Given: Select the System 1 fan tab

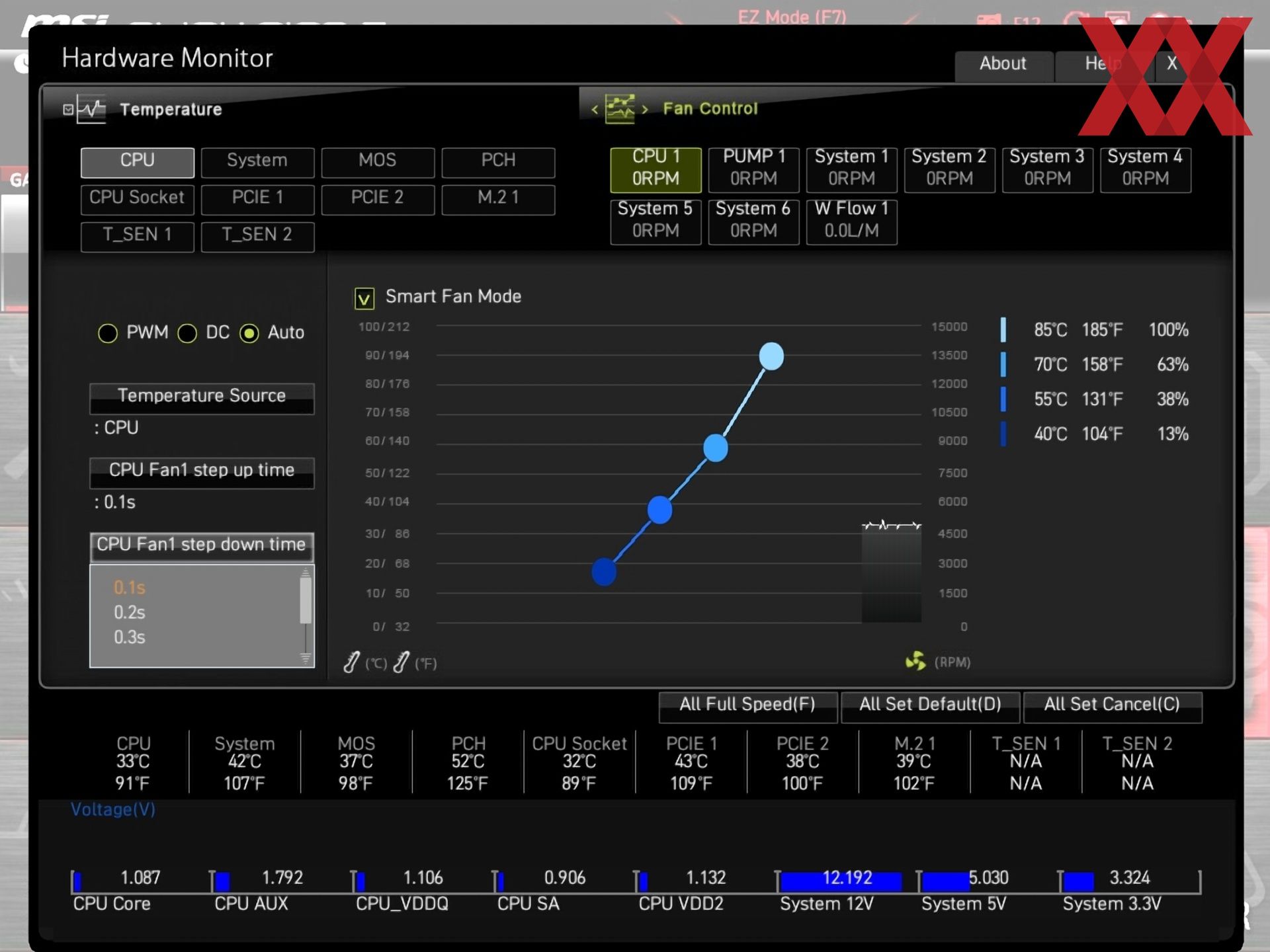Looking at the screenshot, I should pyautogui.click(x=851, y=169).
